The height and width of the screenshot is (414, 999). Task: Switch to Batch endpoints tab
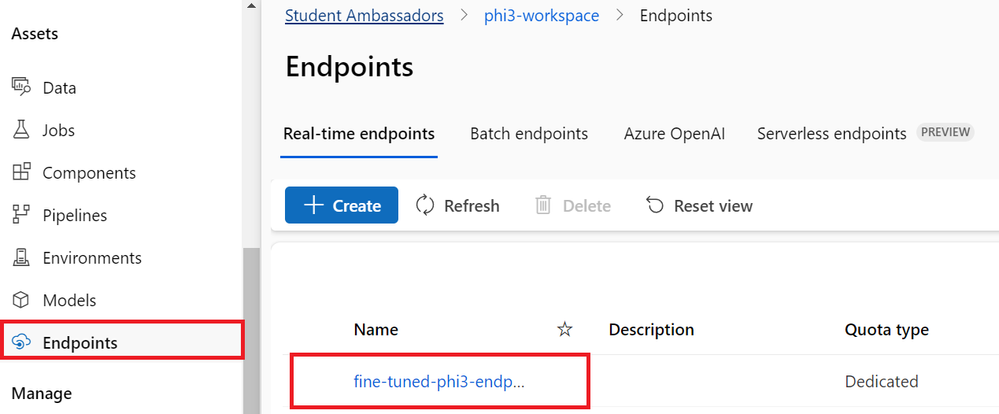pos(529,133)
